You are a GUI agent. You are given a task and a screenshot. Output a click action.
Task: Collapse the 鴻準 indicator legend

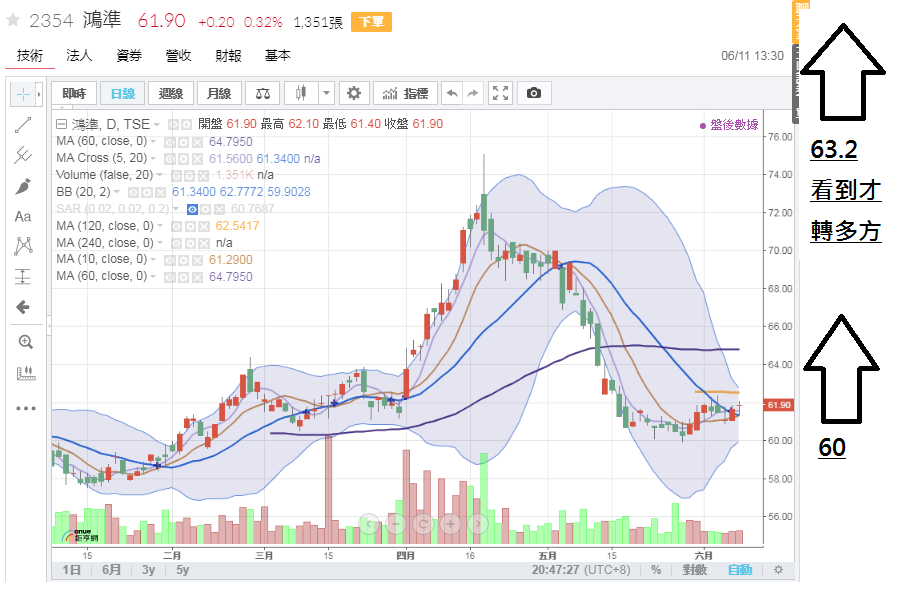pyautogui.click(x=62, y=124)
